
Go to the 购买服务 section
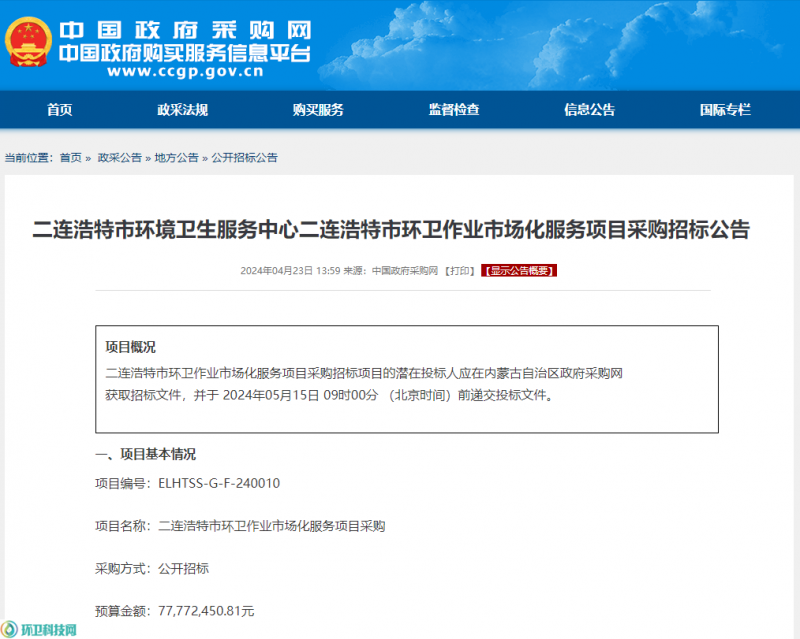coord(318,110)
